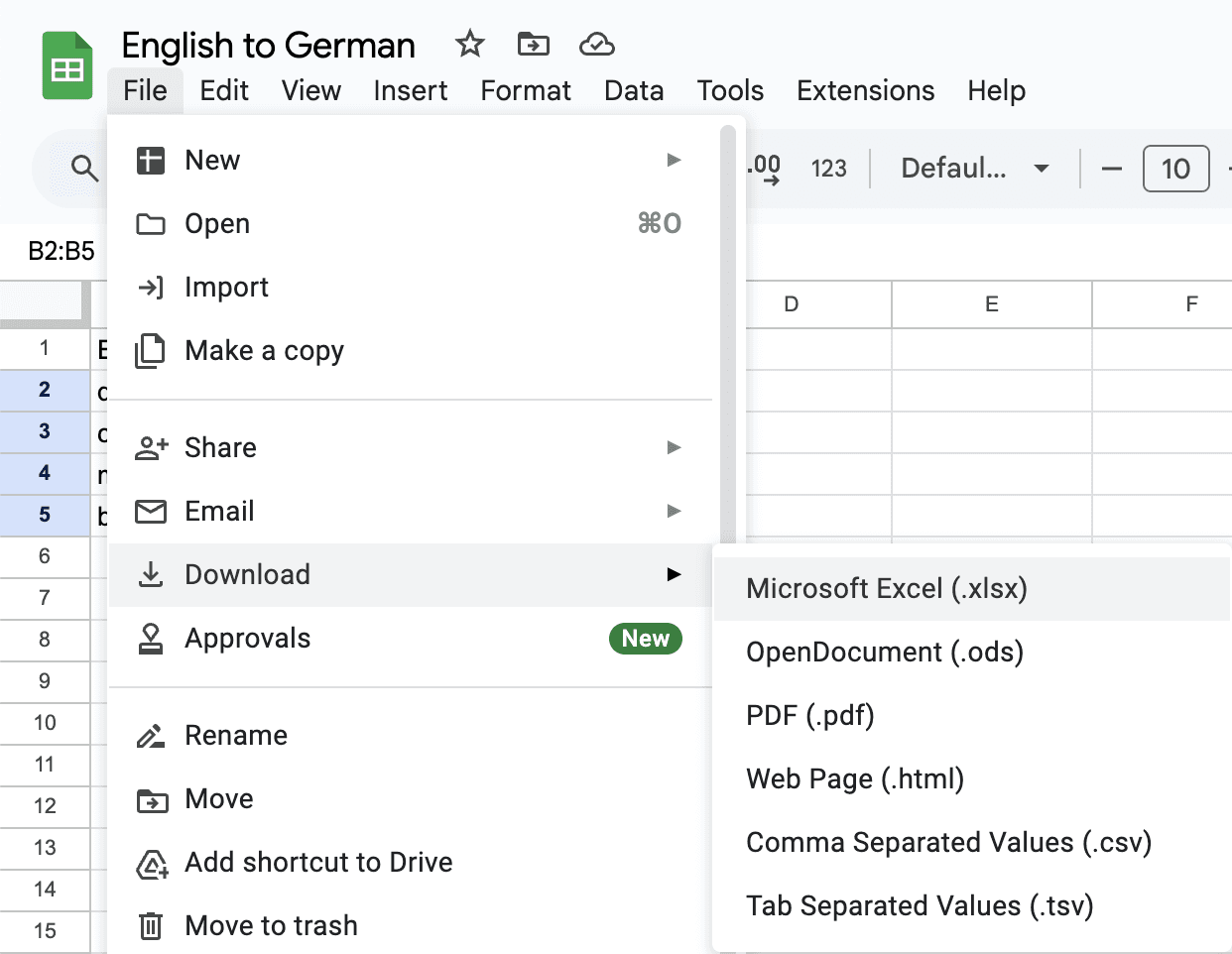Choose Comma Separated Values (.csv)
The width and height of the screenshot is (1232, 954).
(x=948, y=843)
